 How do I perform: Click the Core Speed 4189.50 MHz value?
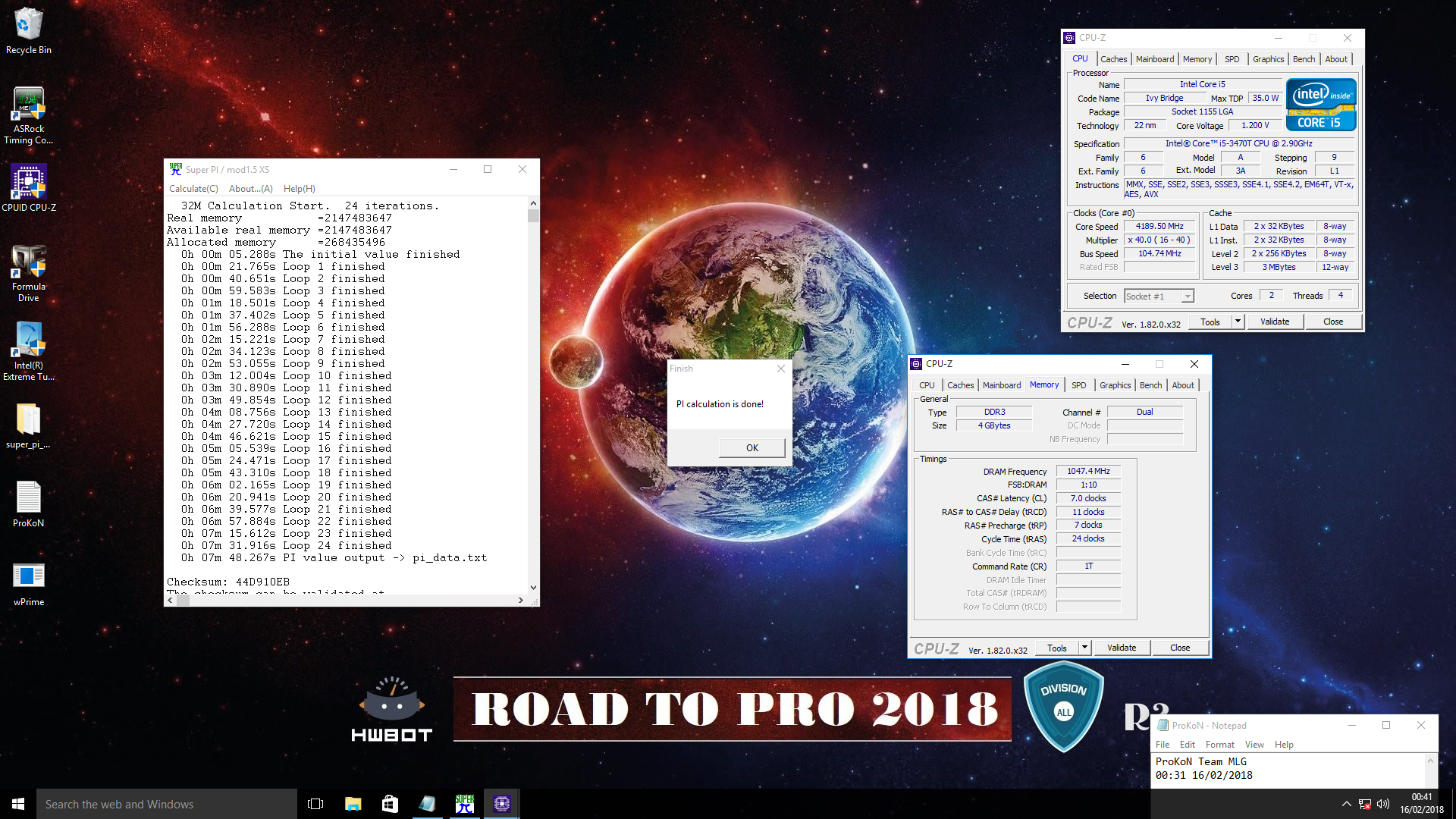1159,227
